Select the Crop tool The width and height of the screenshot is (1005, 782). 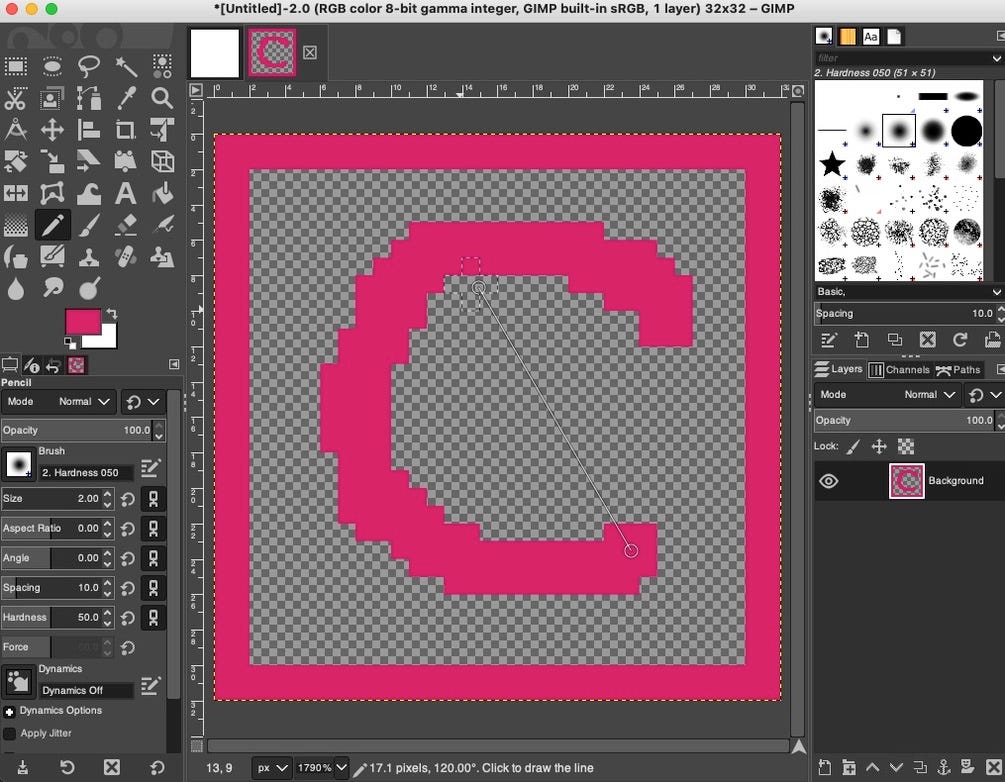[126, 129]
